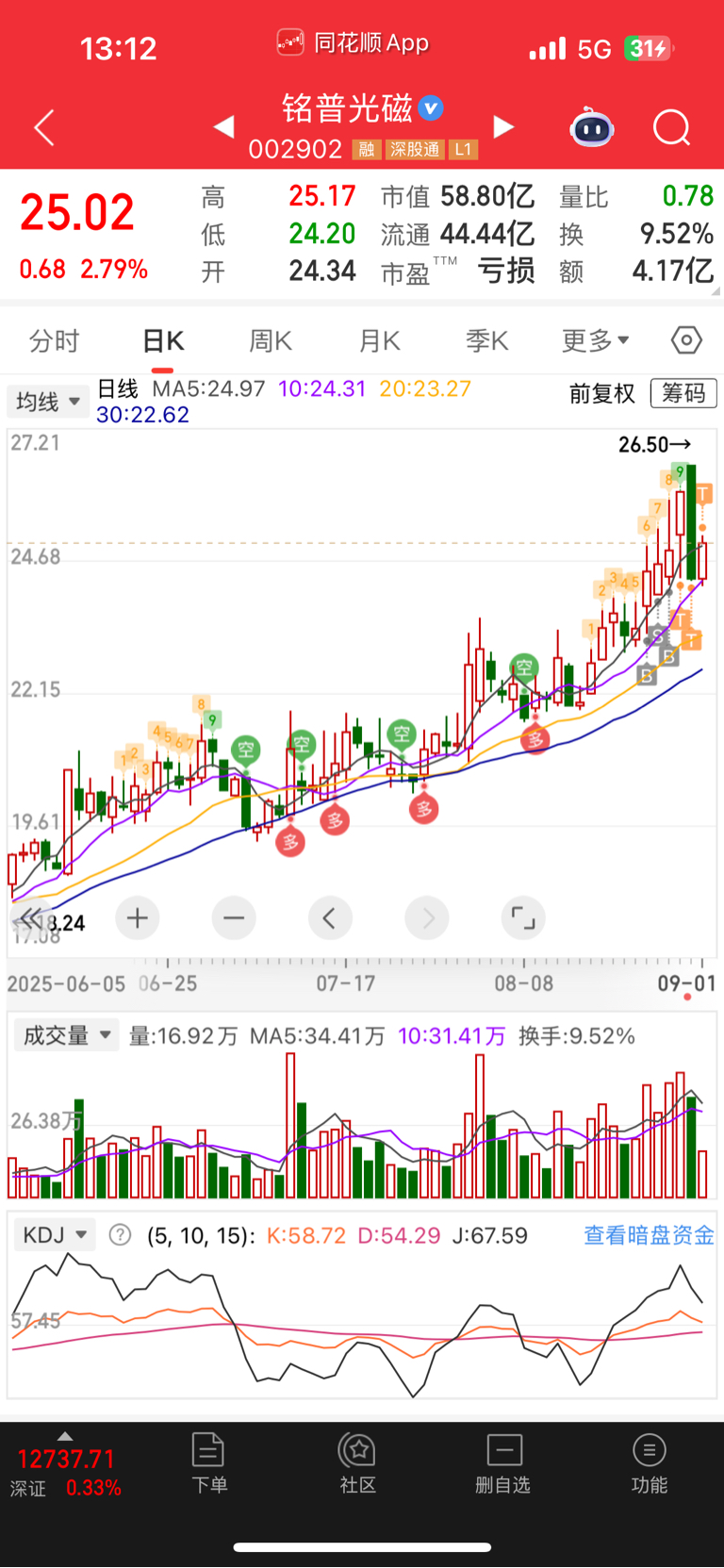Tap the 09-01 date label on the axis
The height and width of the screenshot is (1568, 724).
pyautogui.click(x=686, y=983)
